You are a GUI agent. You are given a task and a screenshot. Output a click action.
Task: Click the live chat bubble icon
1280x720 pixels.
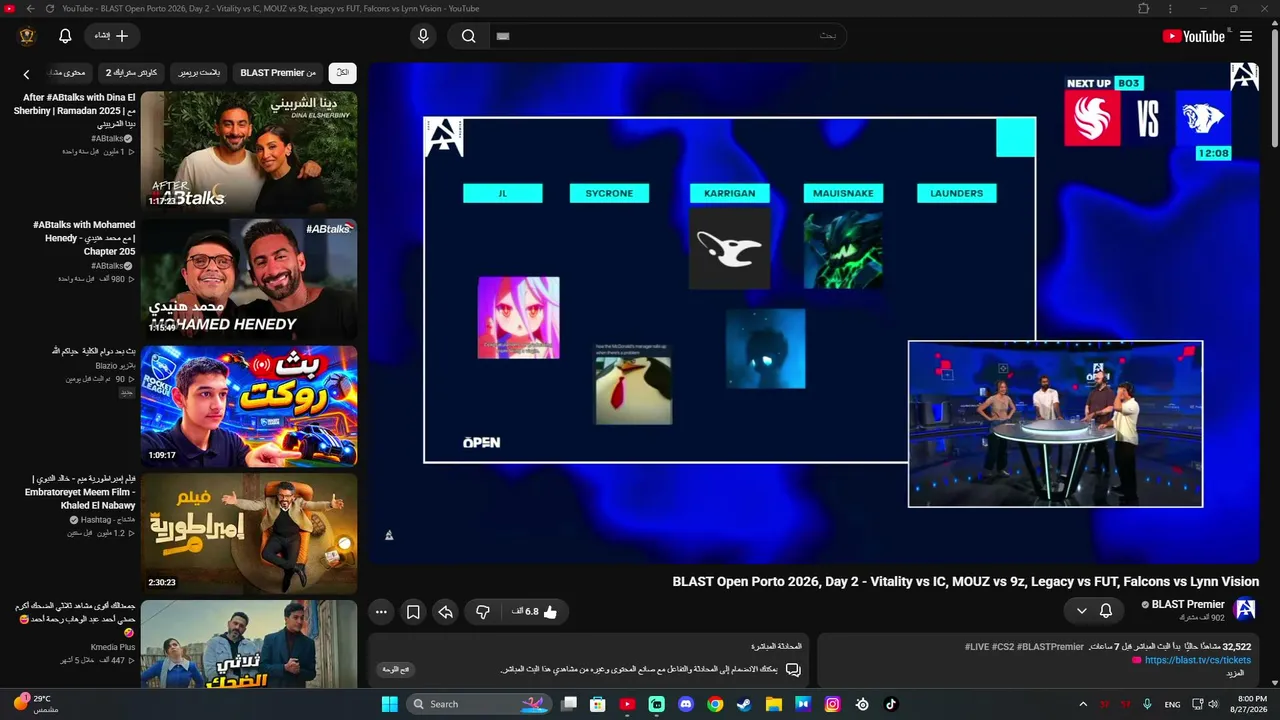pos(793,669)
